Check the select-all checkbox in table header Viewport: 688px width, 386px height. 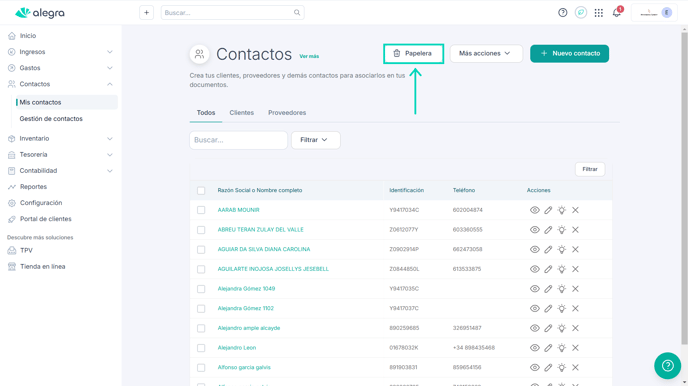pos(201,190)
